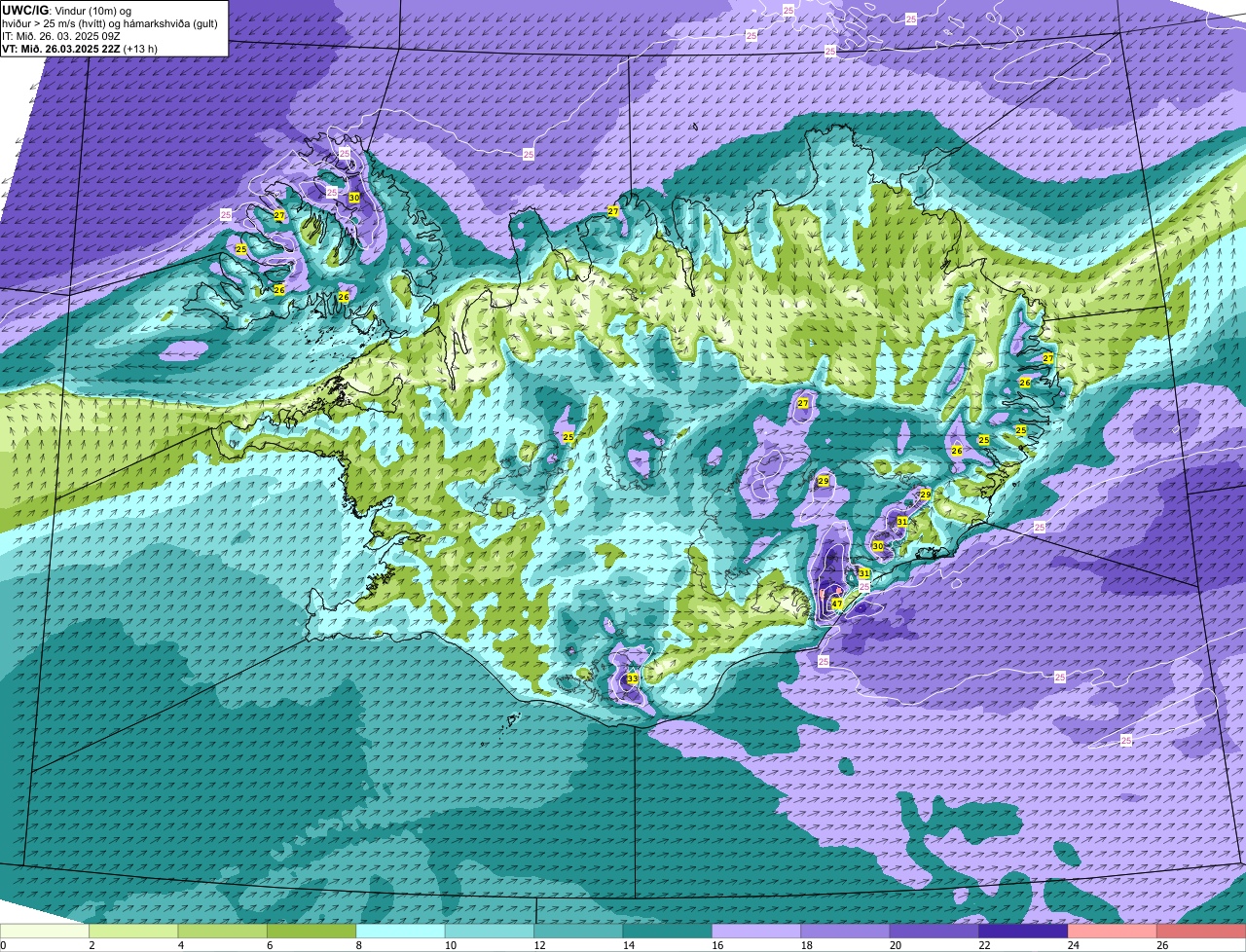Click the 18–20 m/s legend swatch
Image resolution: width=1246 pixels, height=952 pixels.
click(846, 932)
